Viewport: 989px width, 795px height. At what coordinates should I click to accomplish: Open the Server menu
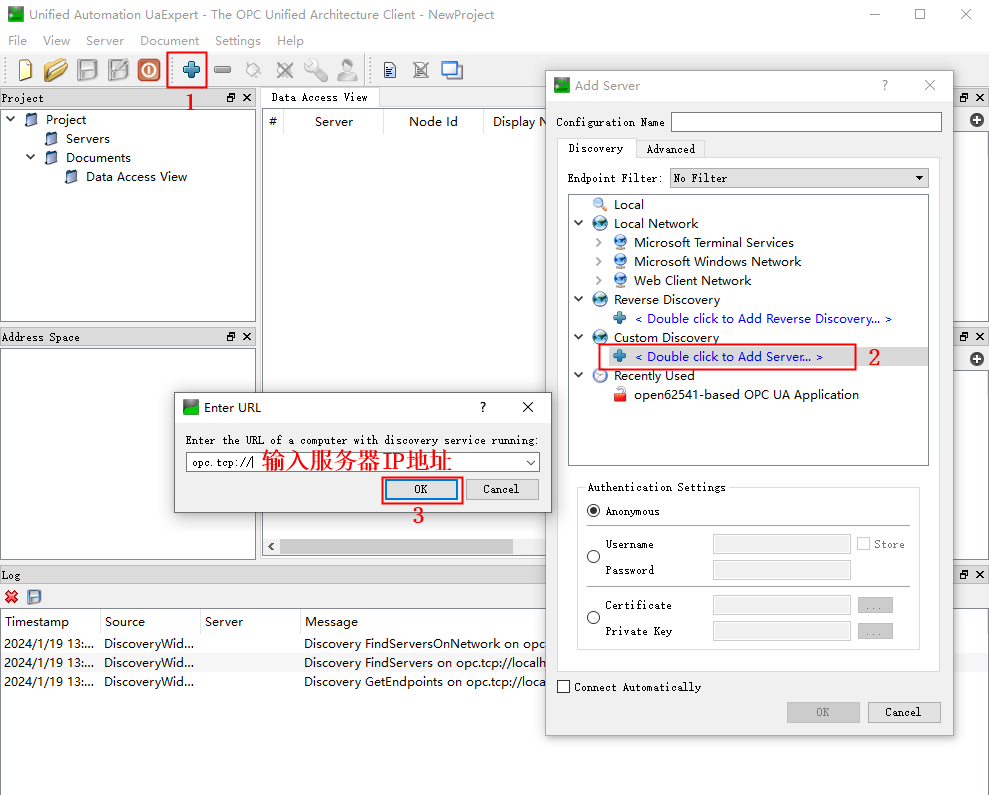[105, 41]
